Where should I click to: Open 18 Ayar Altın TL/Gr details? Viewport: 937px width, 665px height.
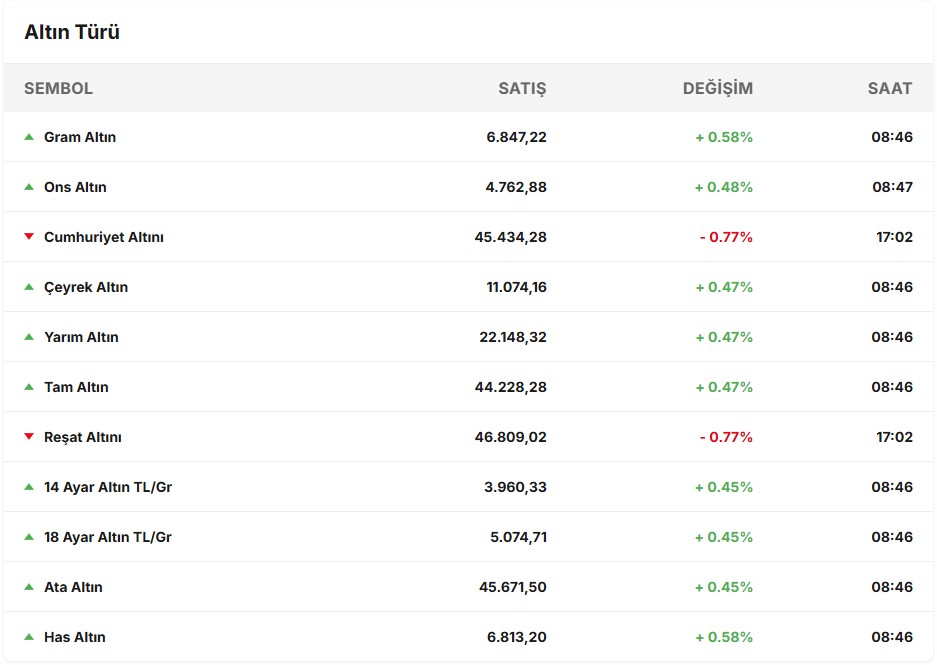pos(108,537)
